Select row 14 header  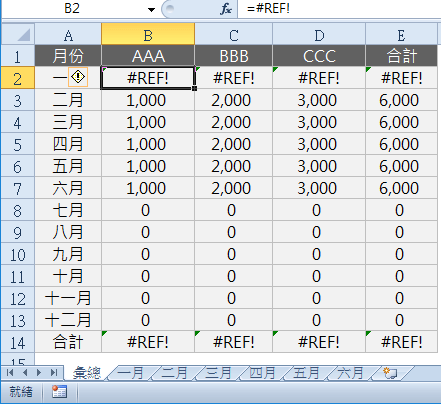coord(18,342)
